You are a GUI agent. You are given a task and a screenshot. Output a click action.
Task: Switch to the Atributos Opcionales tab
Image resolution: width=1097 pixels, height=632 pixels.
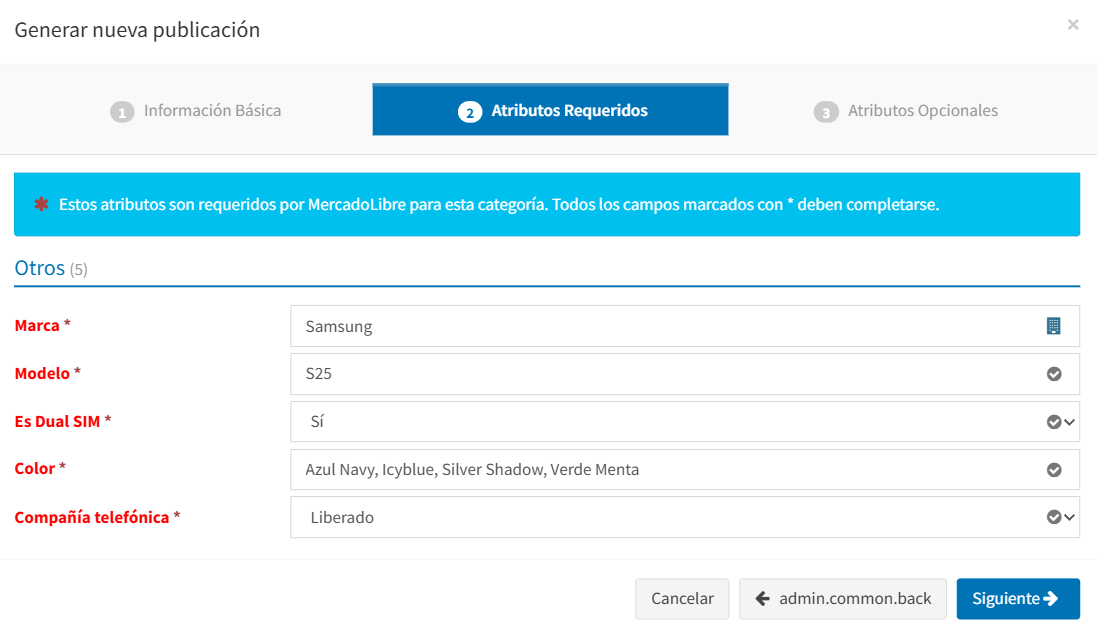(x=906, y=111)
